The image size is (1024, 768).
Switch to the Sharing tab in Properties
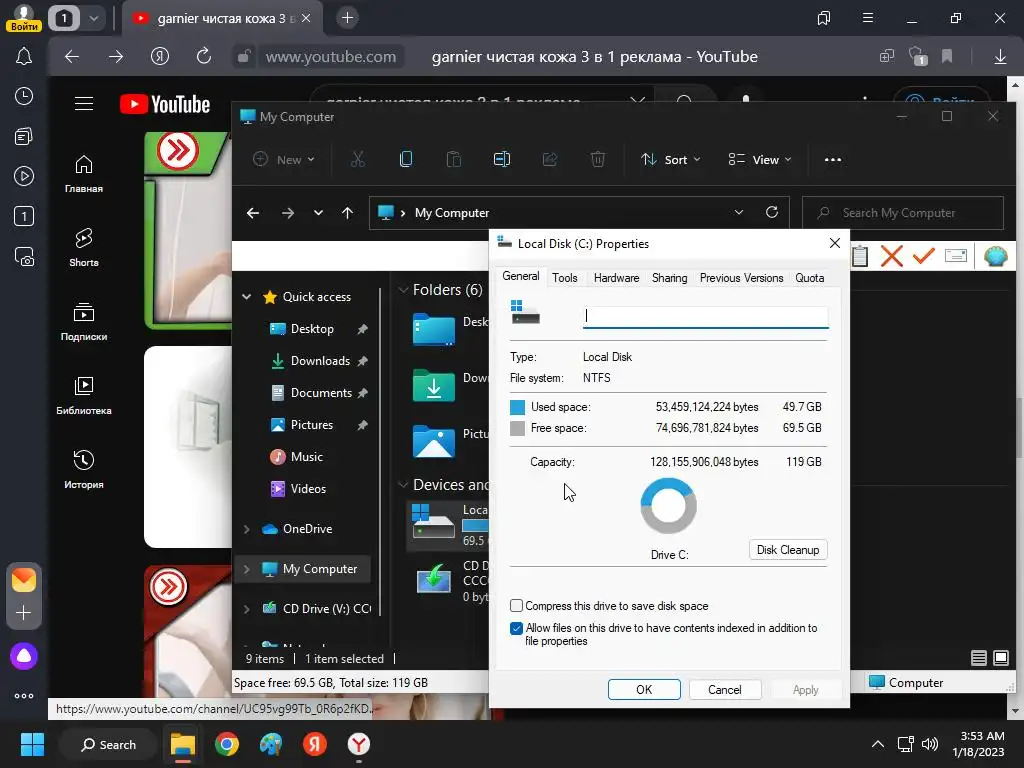click(669, 278)
